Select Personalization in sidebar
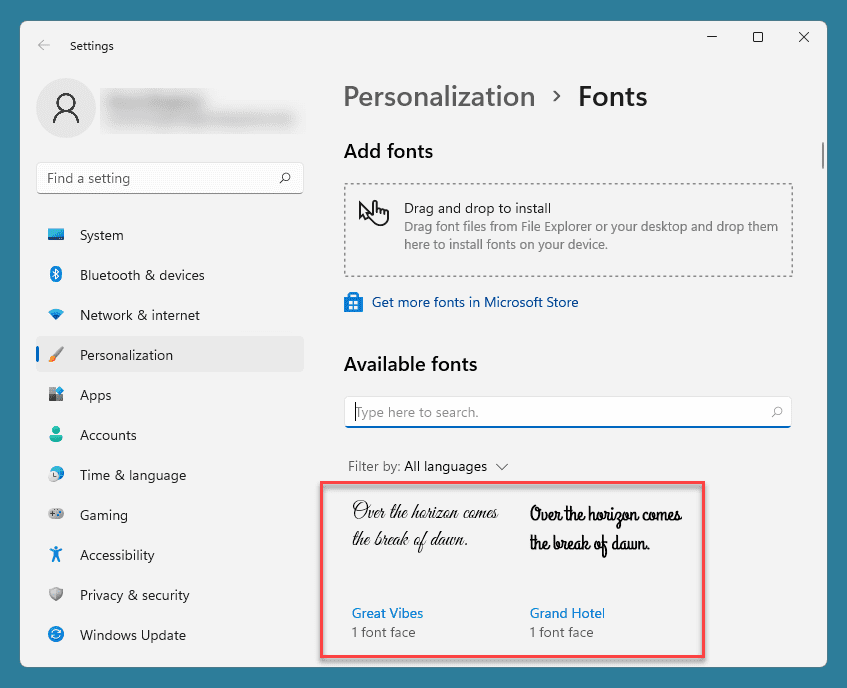The image size is (847, 688). pos(170,355)
